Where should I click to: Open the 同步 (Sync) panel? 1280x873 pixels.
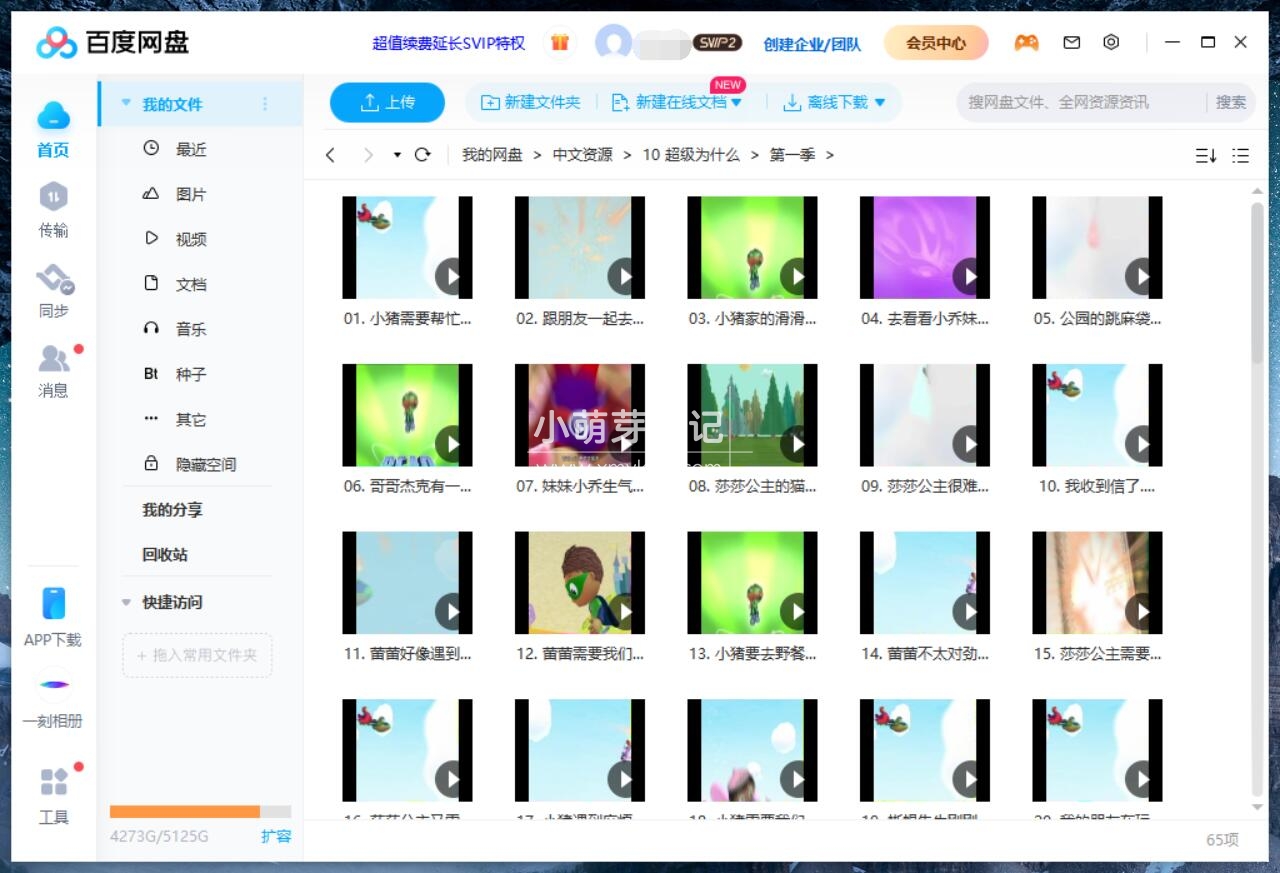(x=54, y=290)
